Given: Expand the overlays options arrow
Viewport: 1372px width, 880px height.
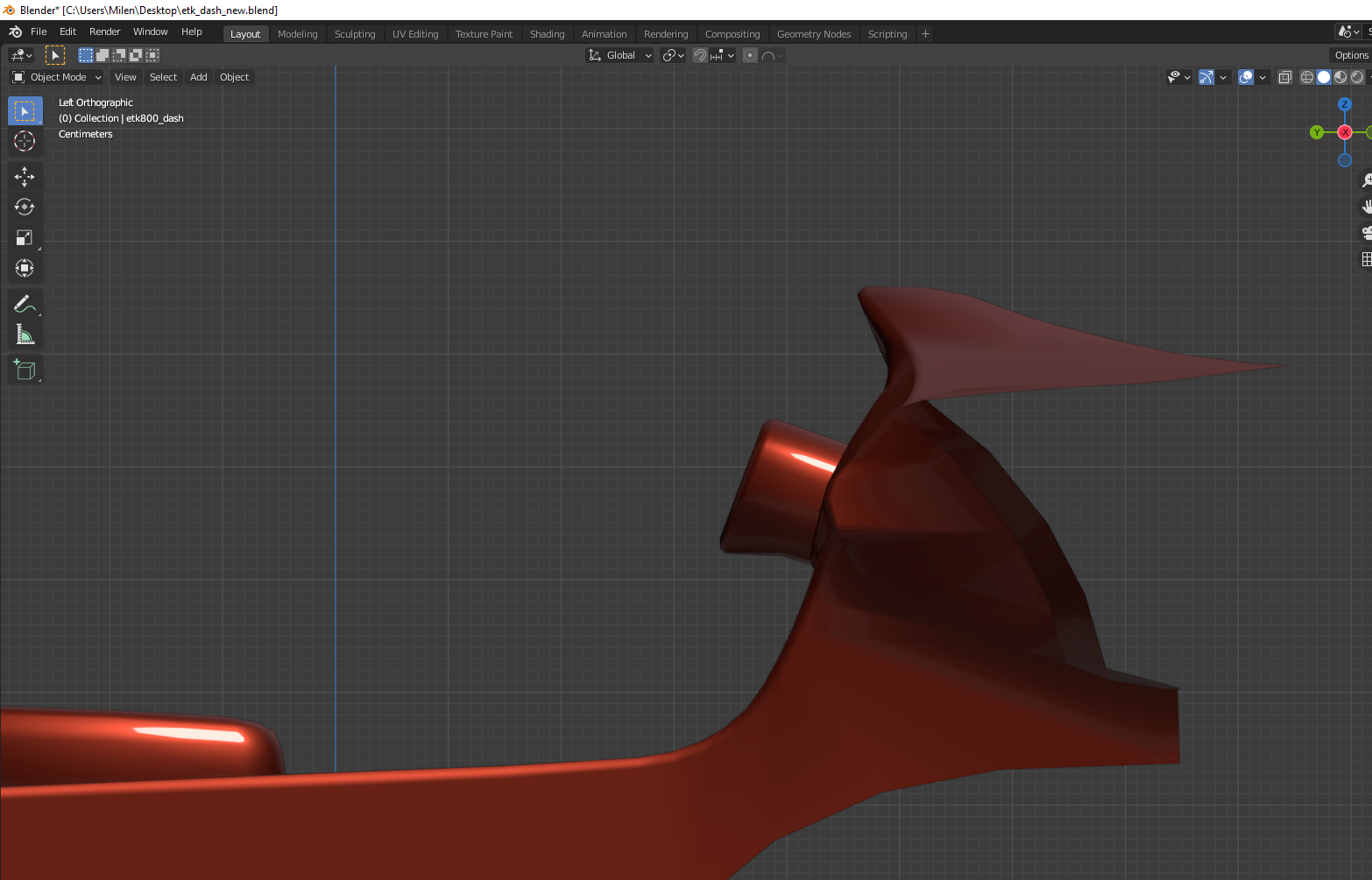Looking at the screenshot, I should tap(1262, 77).
